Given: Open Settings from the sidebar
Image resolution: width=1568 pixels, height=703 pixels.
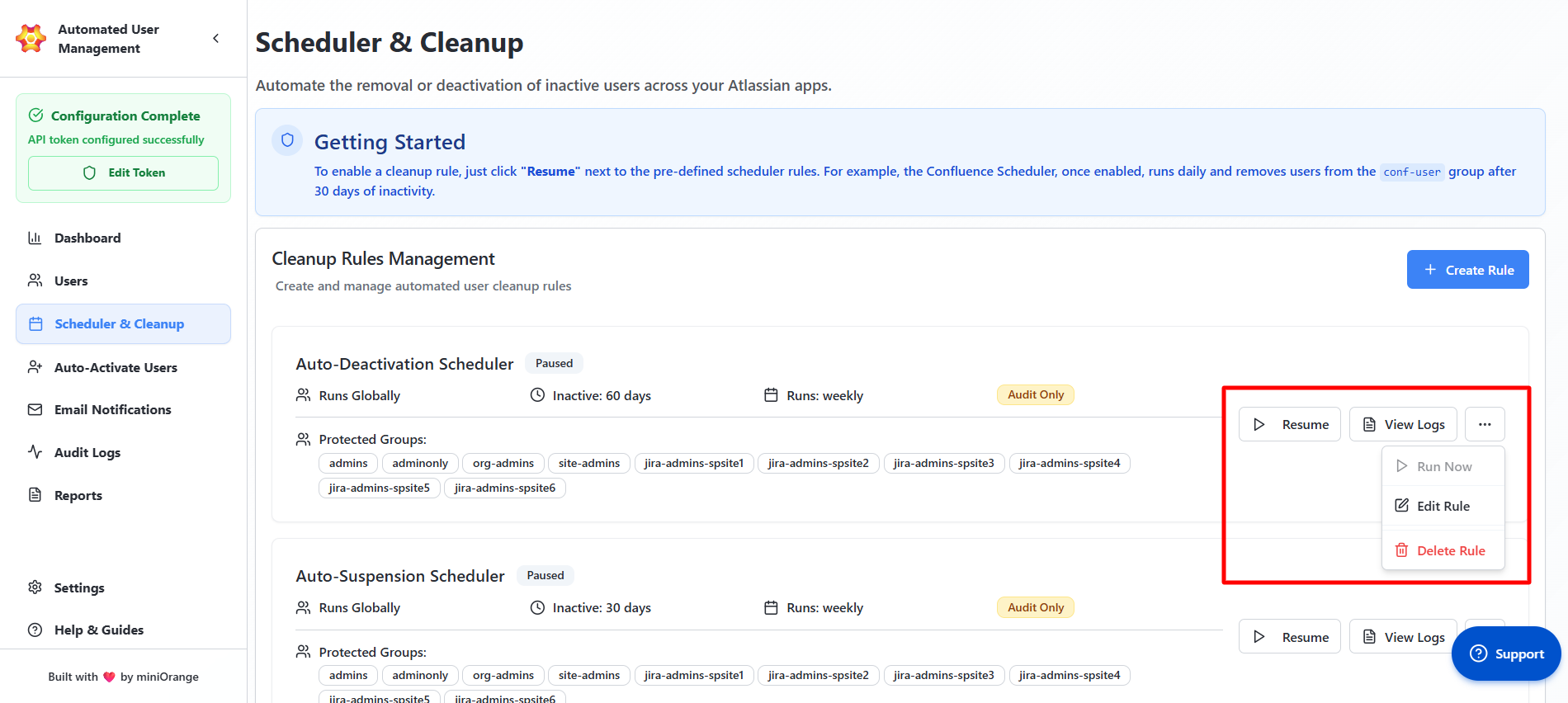Looking at the screenshot, I should (x=123, y=587).
